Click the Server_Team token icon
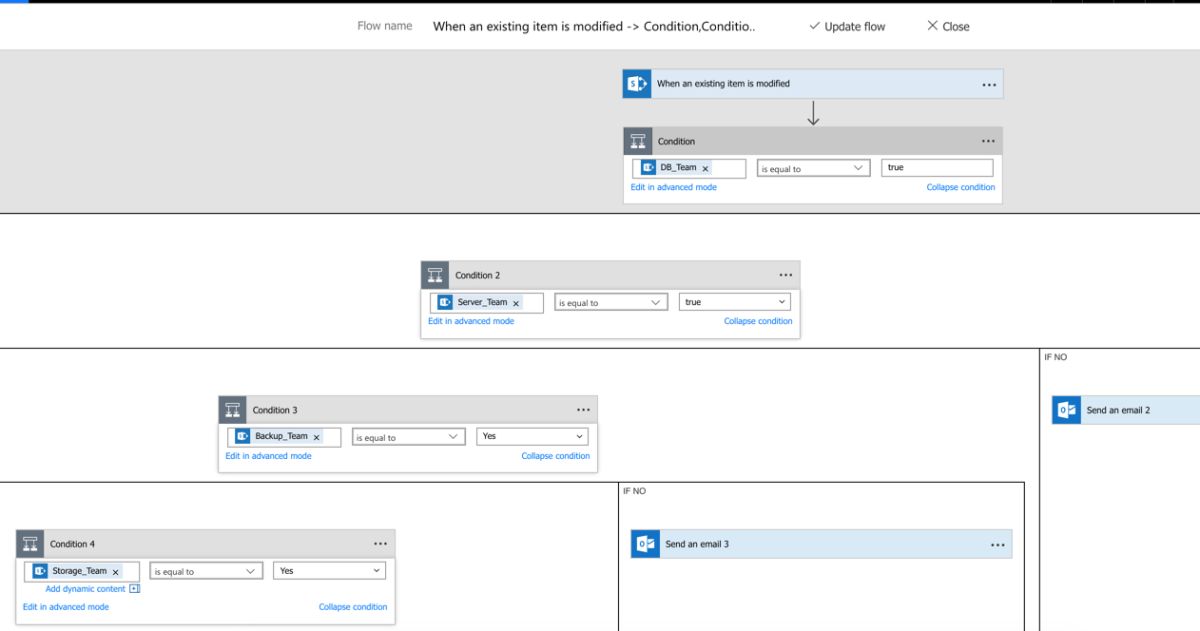Image resolution: width=1200 pixels, height=631 pixels. point(445,302)
